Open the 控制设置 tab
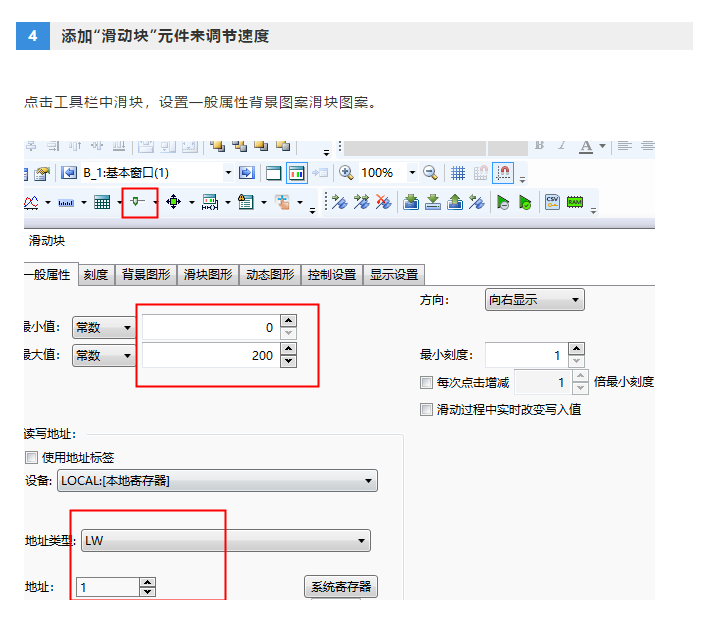Image resolution: width=708 pixels, height=640 pixels. [332, 275]
